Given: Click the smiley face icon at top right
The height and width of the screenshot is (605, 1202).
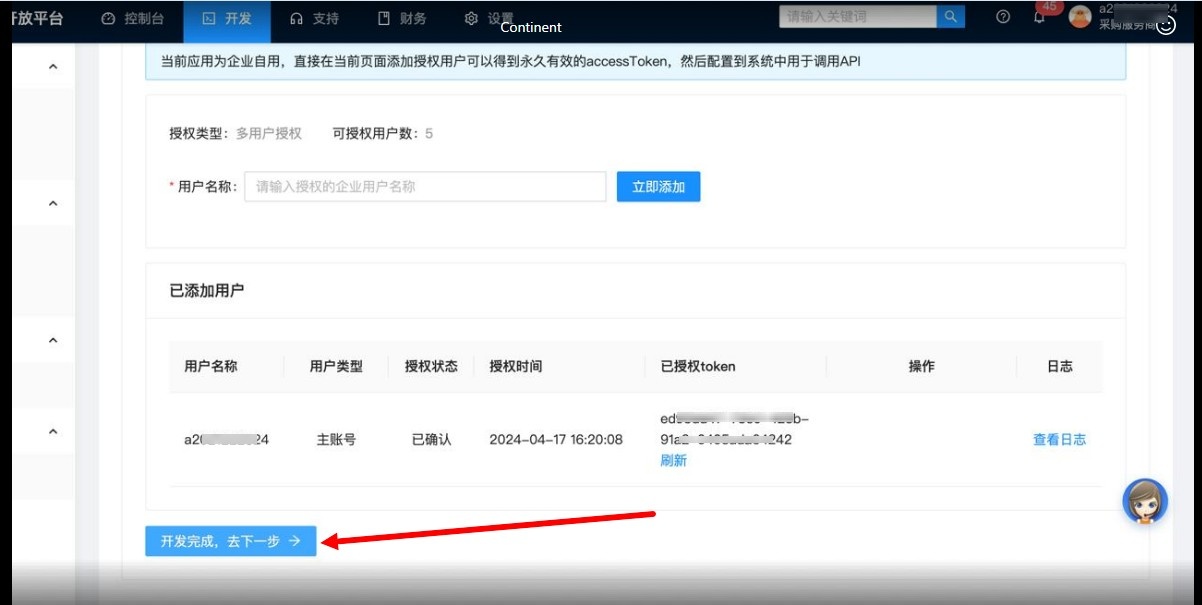Looking at the screenshot, I should pos(1165,27).
